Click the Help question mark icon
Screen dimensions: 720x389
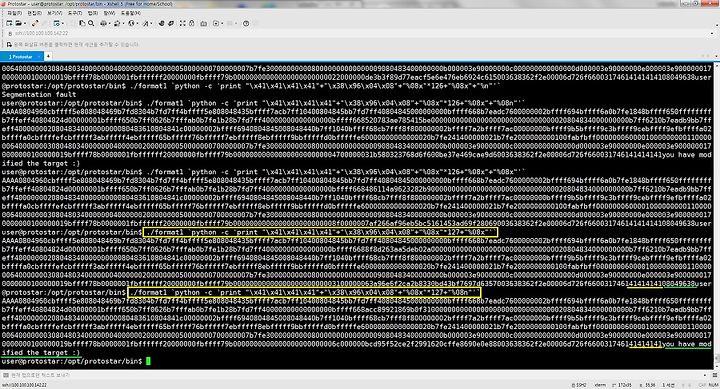(x=246, y=23)
